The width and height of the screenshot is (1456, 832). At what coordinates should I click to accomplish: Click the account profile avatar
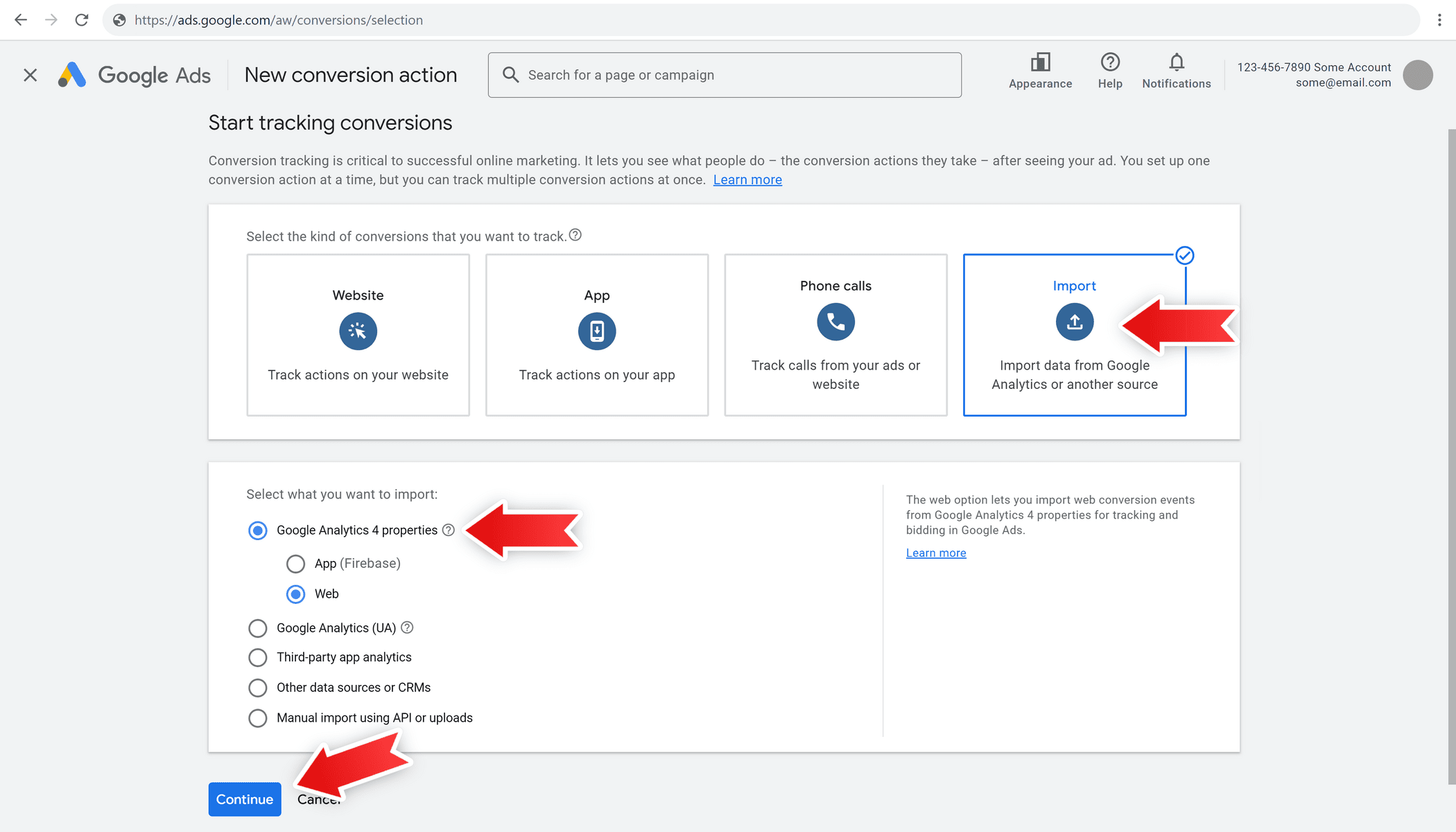[1417, 75]
